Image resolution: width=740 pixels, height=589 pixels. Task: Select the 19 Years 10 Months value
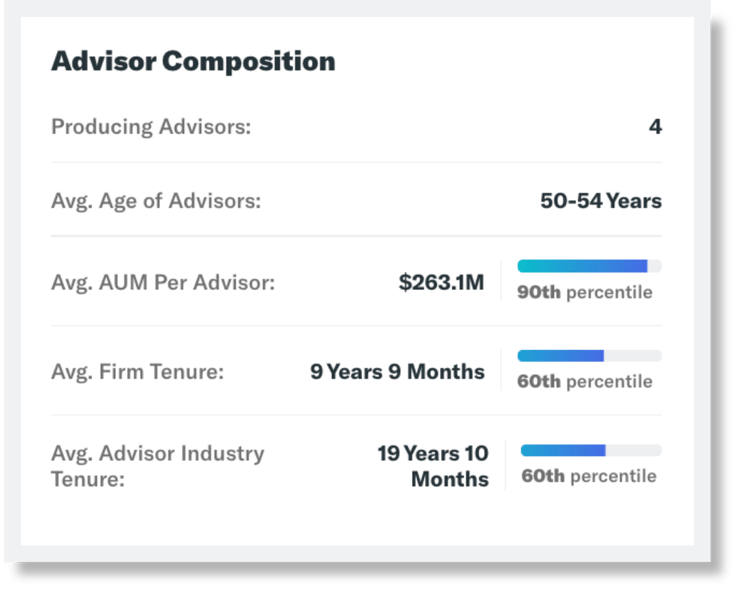(x=433, y=466)
